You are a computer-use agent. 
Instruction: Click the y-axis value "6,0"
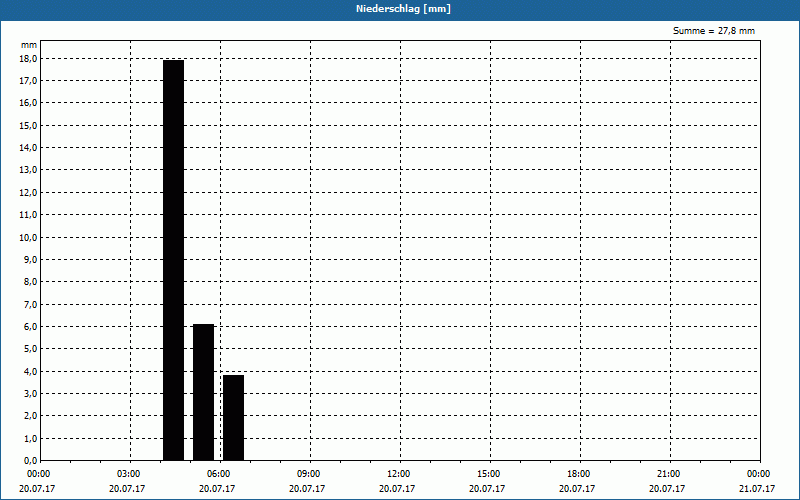coord(31,327)
